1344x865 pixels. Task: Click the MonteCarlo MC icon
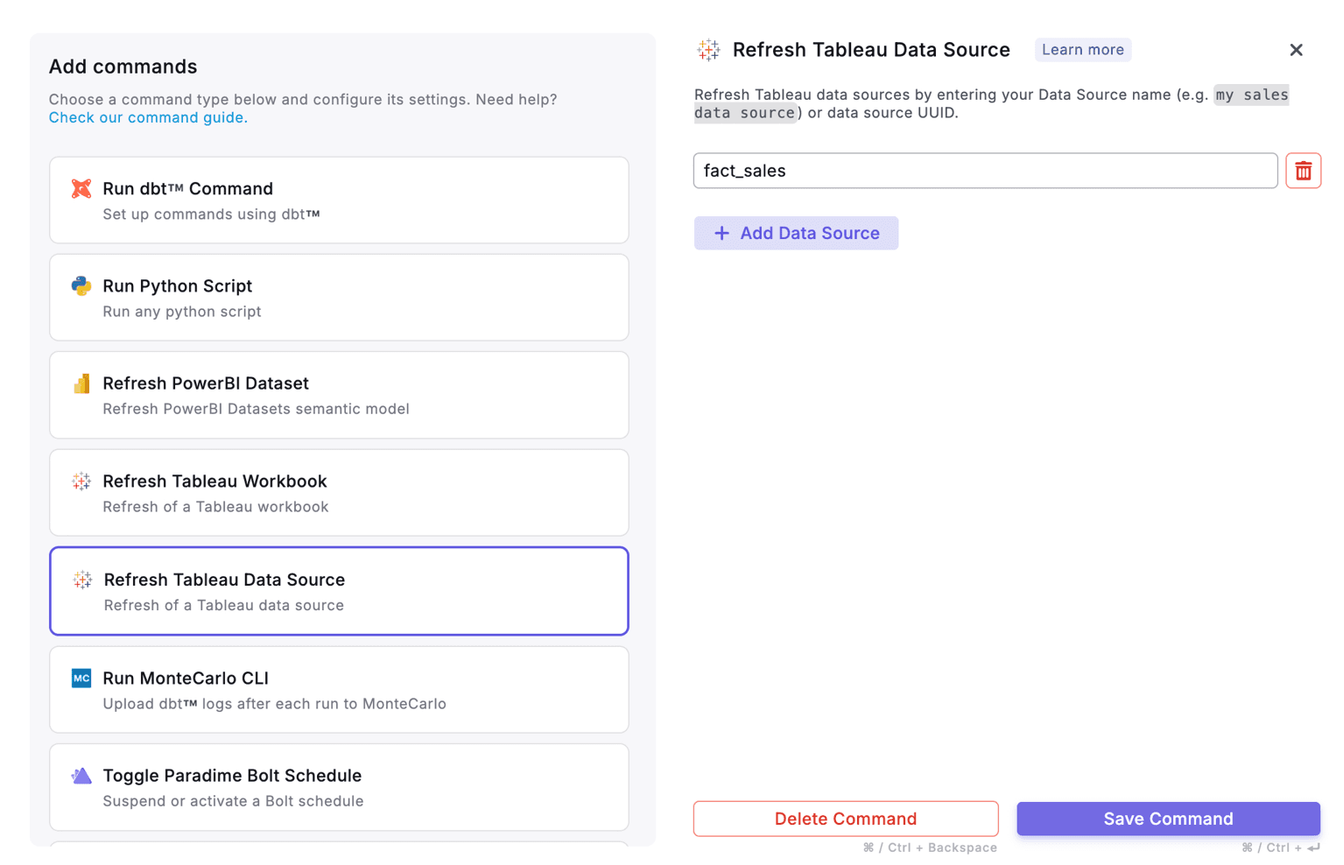tap(81, 678)
